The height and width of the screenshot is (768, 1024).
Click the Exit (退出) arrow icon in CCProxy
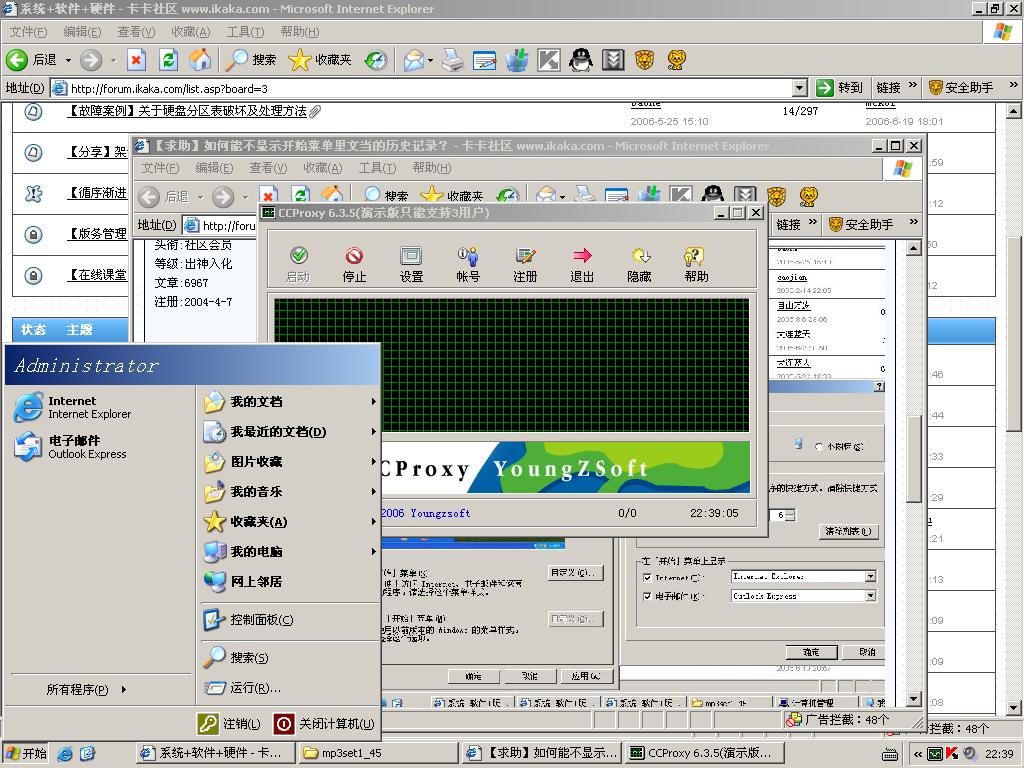click(x=582, y=264)
